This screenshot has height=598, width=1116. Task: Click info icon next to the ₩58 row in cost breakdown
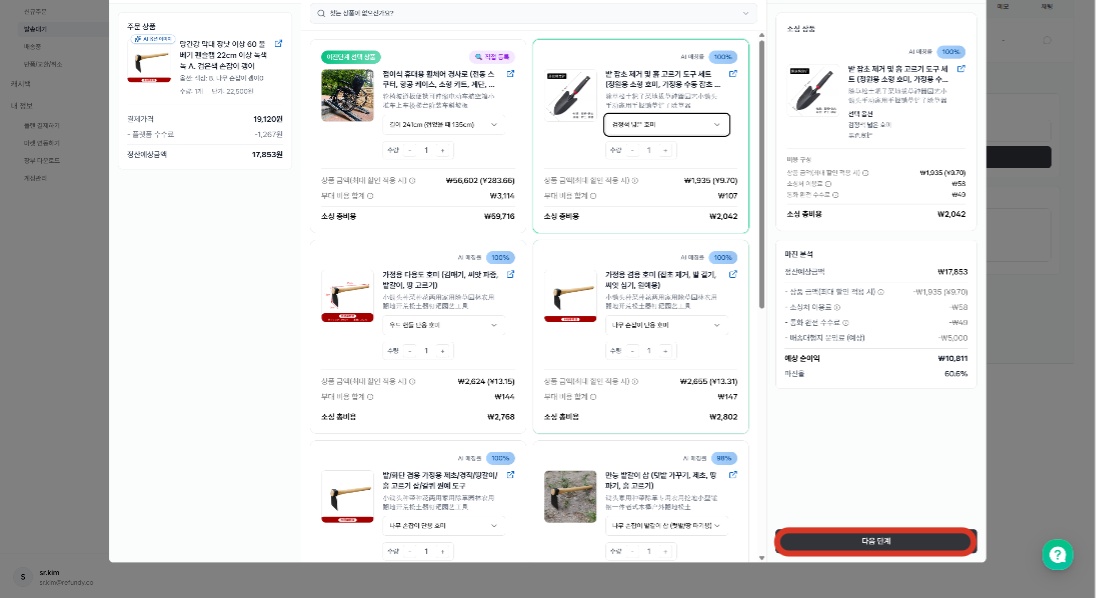(828, 184)
